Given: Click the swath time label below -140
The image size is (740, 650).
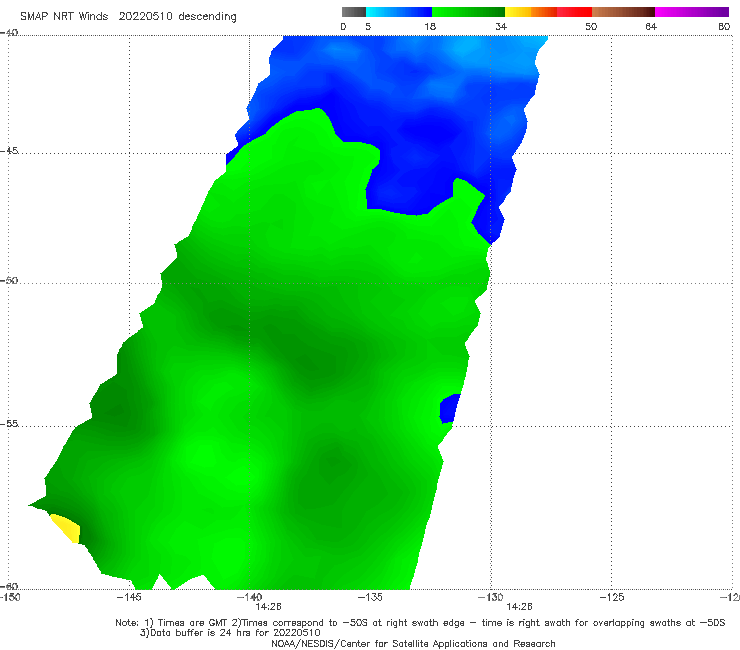Looking at the screenshot, I should (x=269, y=607).
